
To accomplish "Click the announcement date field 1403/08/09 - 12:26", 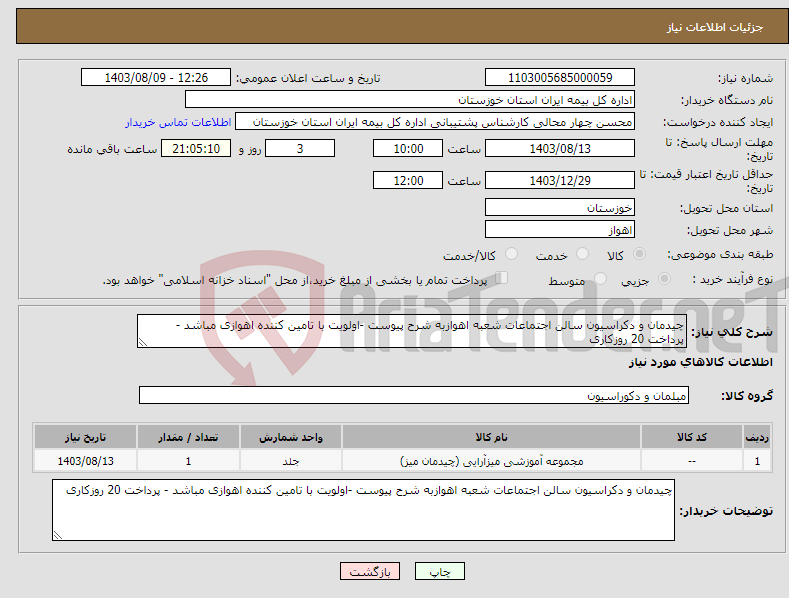I will pyautogui.click(x=155, y=78).
